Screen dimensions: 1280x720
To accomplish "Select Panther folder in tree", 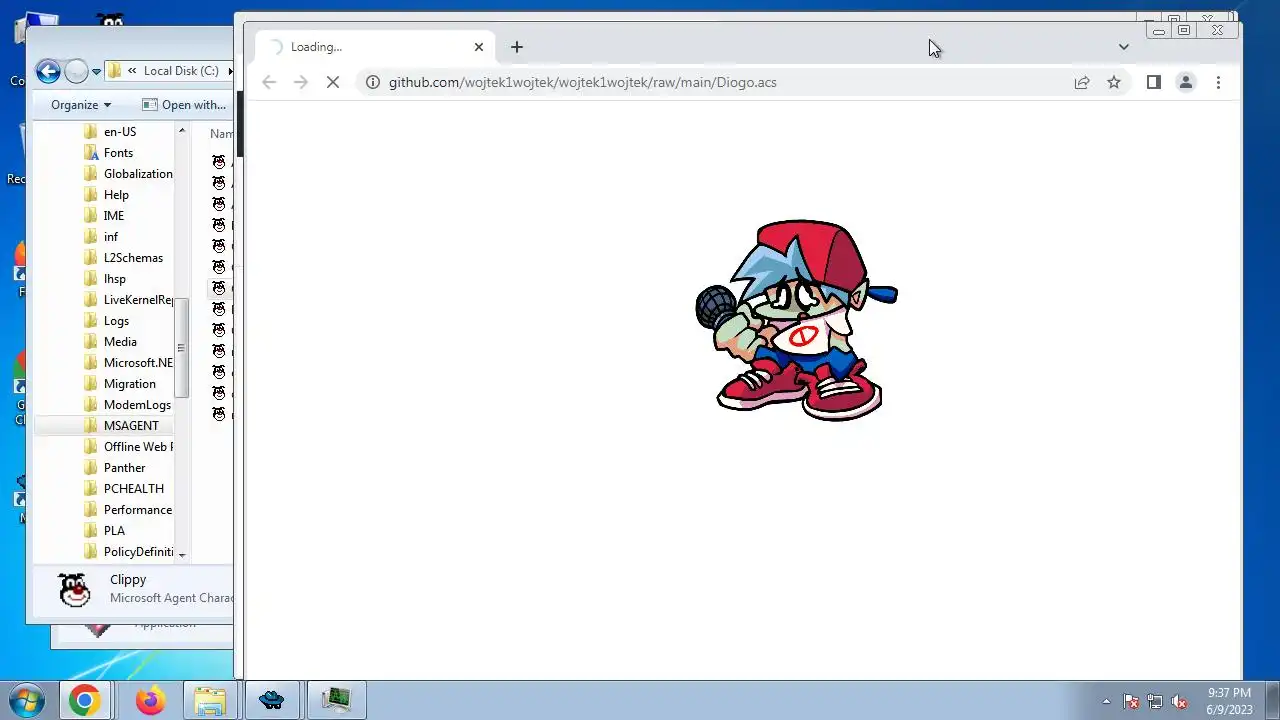I will coord(124,468).
